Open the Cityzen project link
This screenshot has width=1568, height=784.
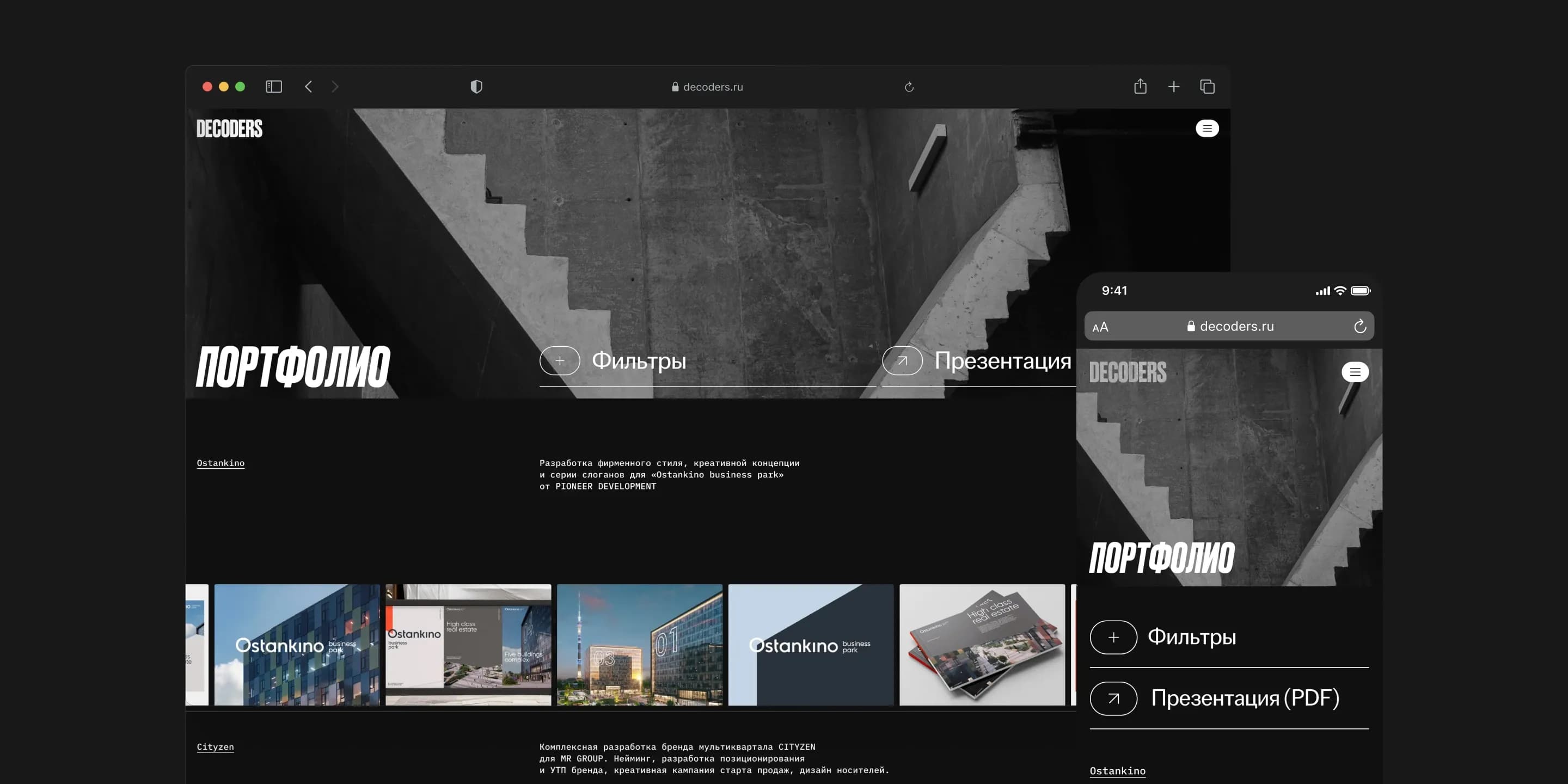(x=215, y=747)
